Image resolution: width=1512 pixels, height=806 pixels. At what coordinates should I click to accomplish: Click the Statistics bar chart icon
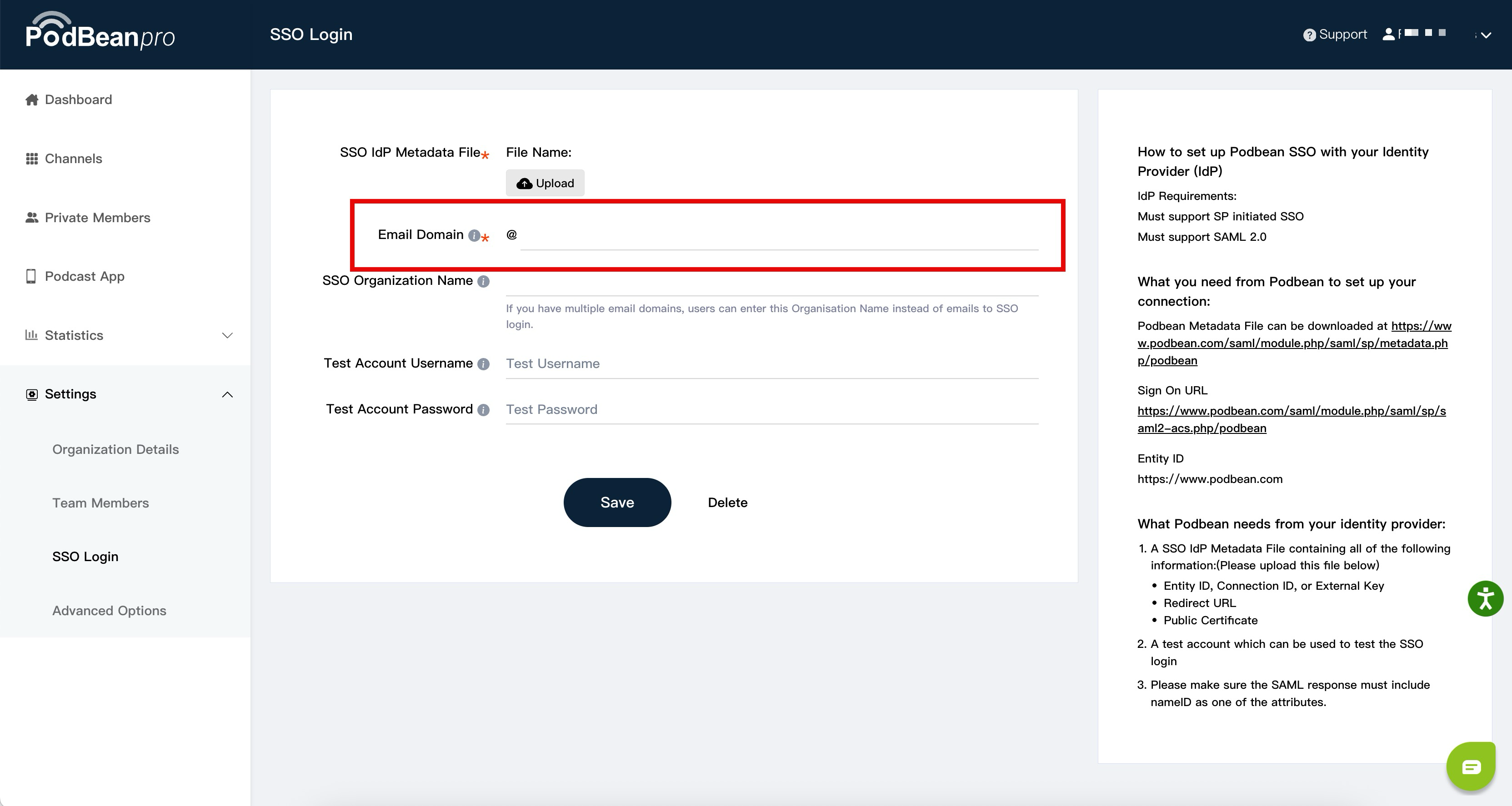coord(31,335)
